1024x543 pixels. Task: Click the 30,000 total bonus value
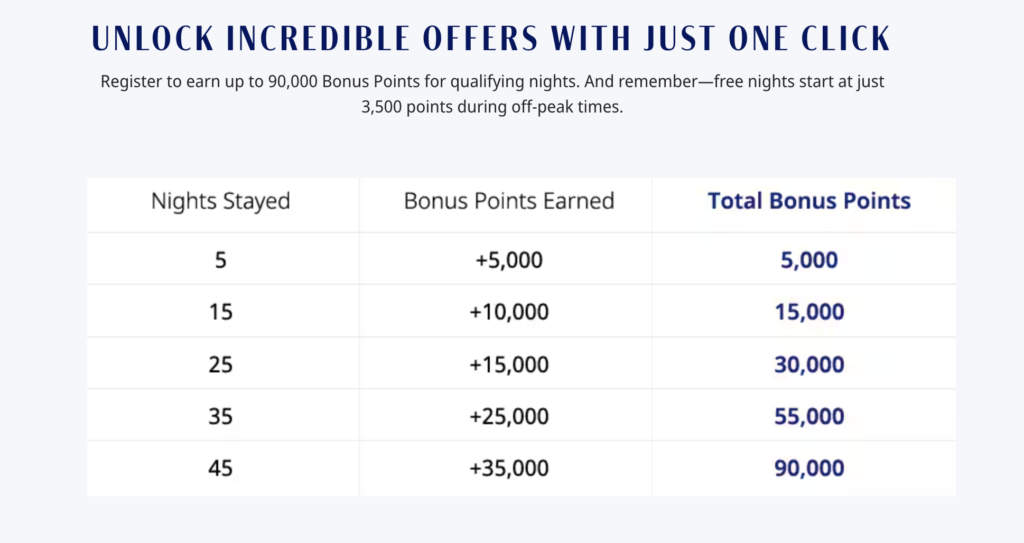pyautogui.click(x=809, y=364)
